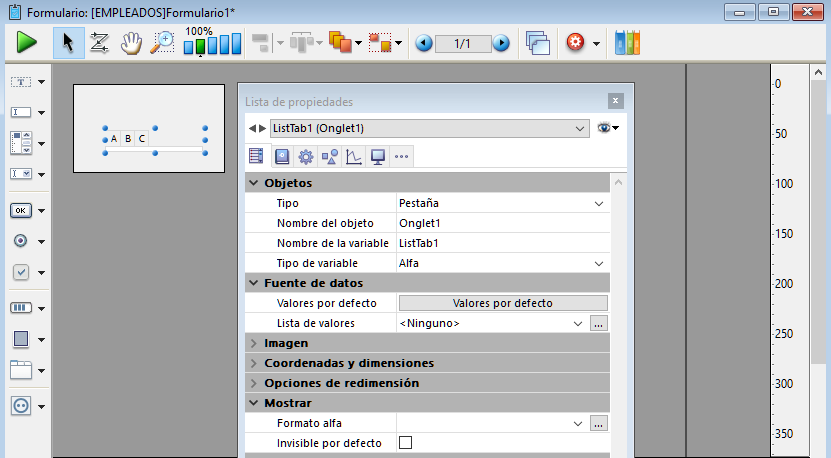Click ellipsis button next to 'Lista de valores'
The height and width of the screenshot is (458, 831).
[x=598, y=323]
